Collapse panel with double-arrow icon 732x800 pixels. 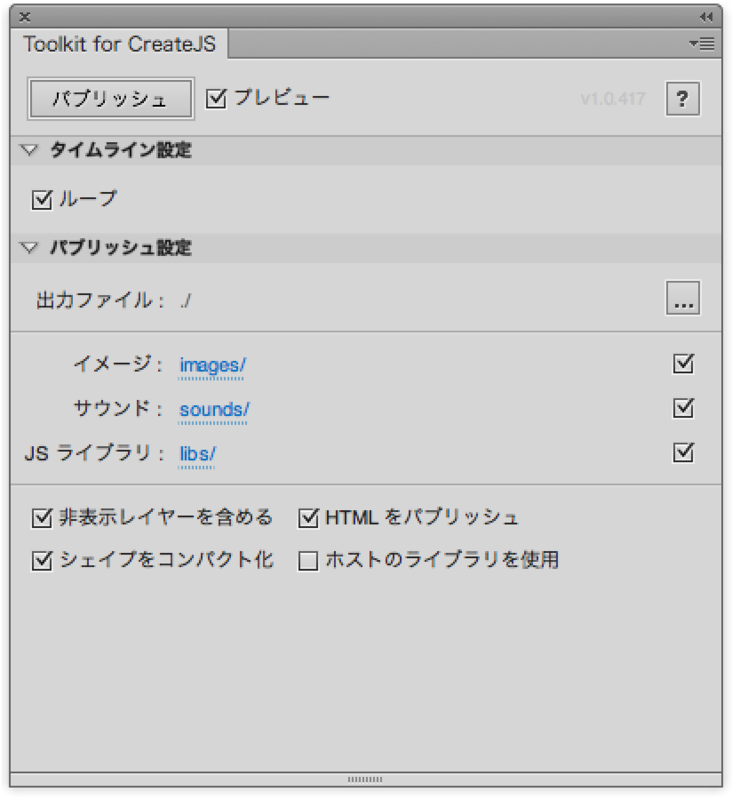[x=706, y=17]
